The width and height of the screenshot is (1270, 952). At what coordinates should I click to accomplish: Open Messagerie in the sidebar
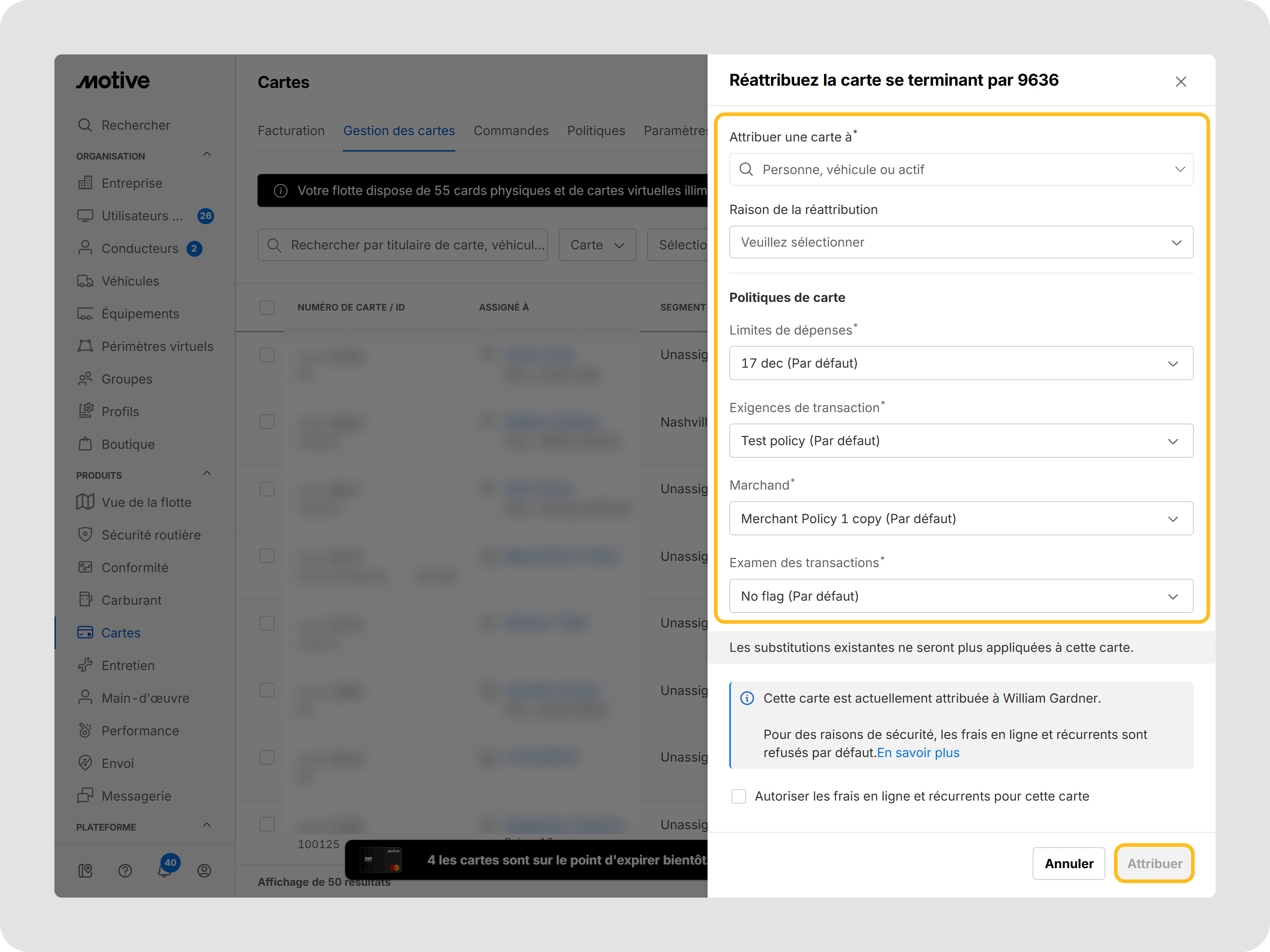pyautogui.click(x=124, y=796)
